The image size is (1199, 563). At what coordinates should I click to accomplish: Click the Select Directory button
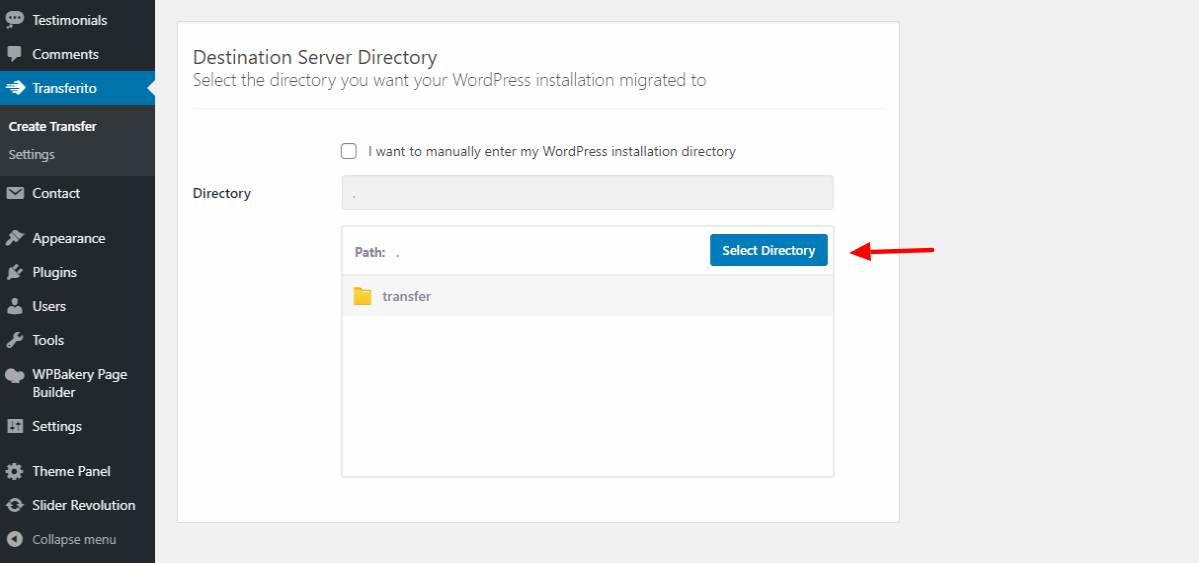tap(768, 250)
